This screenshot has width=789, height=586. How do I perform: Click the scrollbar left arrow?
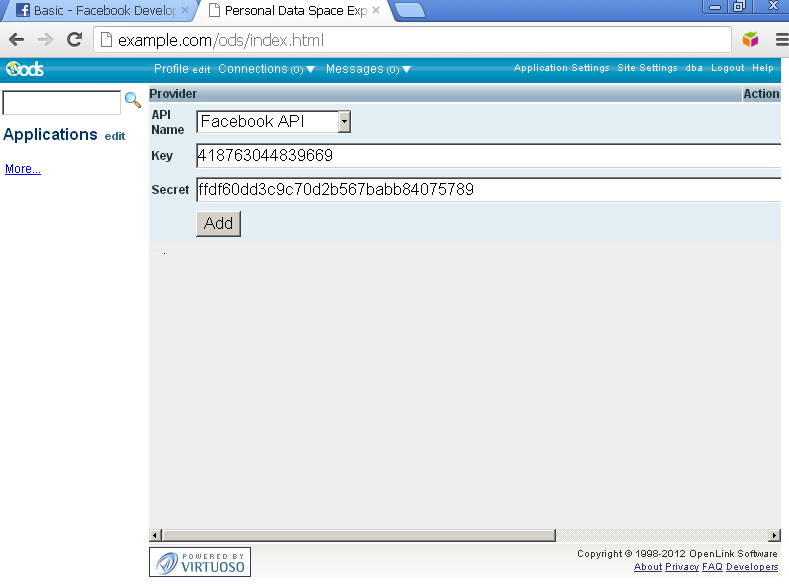pos(155,535)
